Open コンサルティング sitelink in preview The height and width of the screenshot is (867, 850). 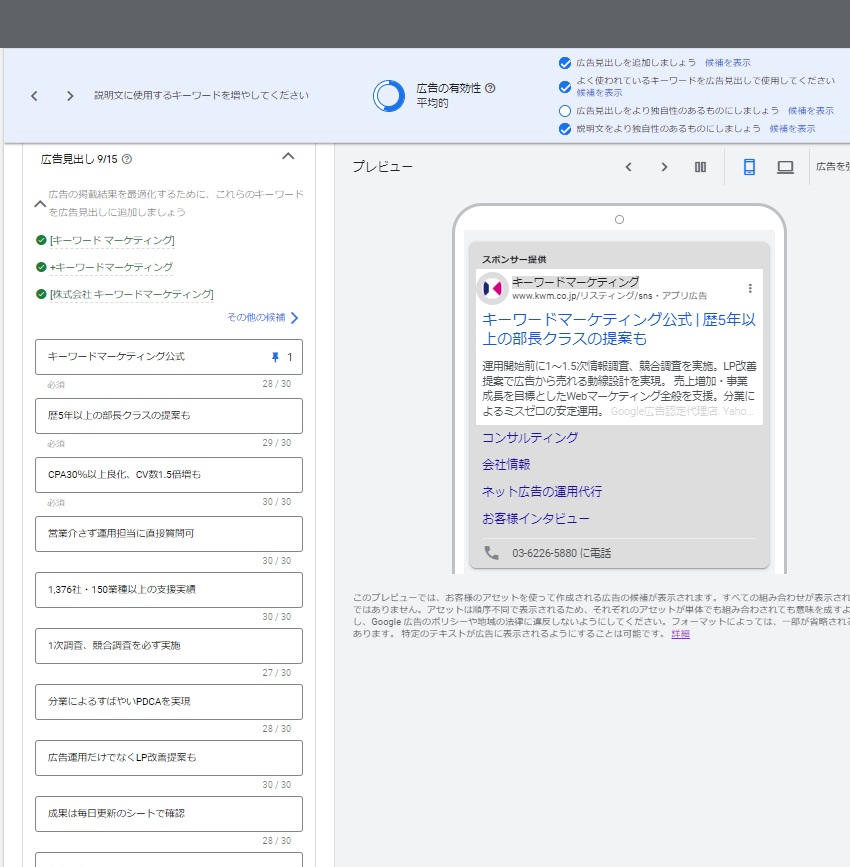coord(530,438)
